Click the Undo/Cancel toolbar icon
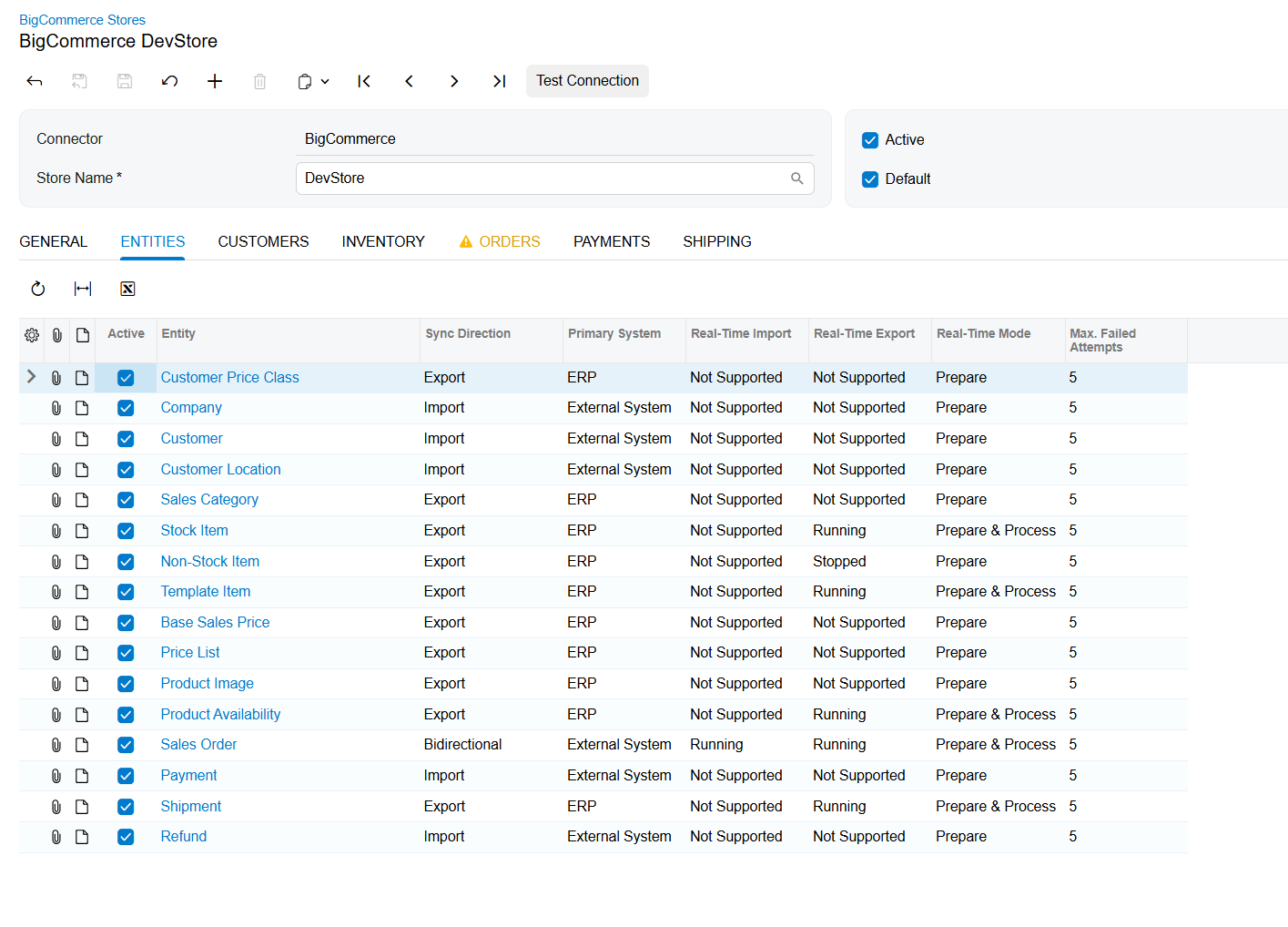This screenshot has height=927, width=1288. click(x=169, y=81)
